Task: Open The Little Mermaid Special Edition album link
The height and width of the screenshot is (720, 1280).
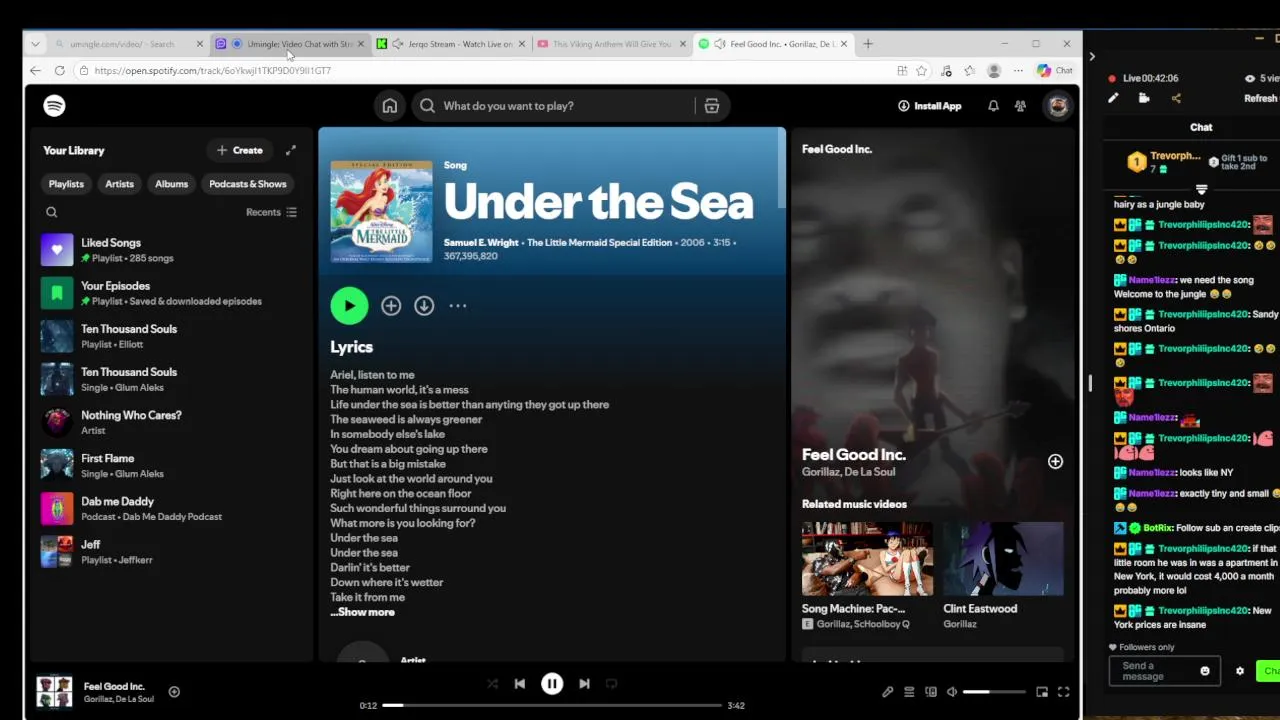Action: (599, 243)
